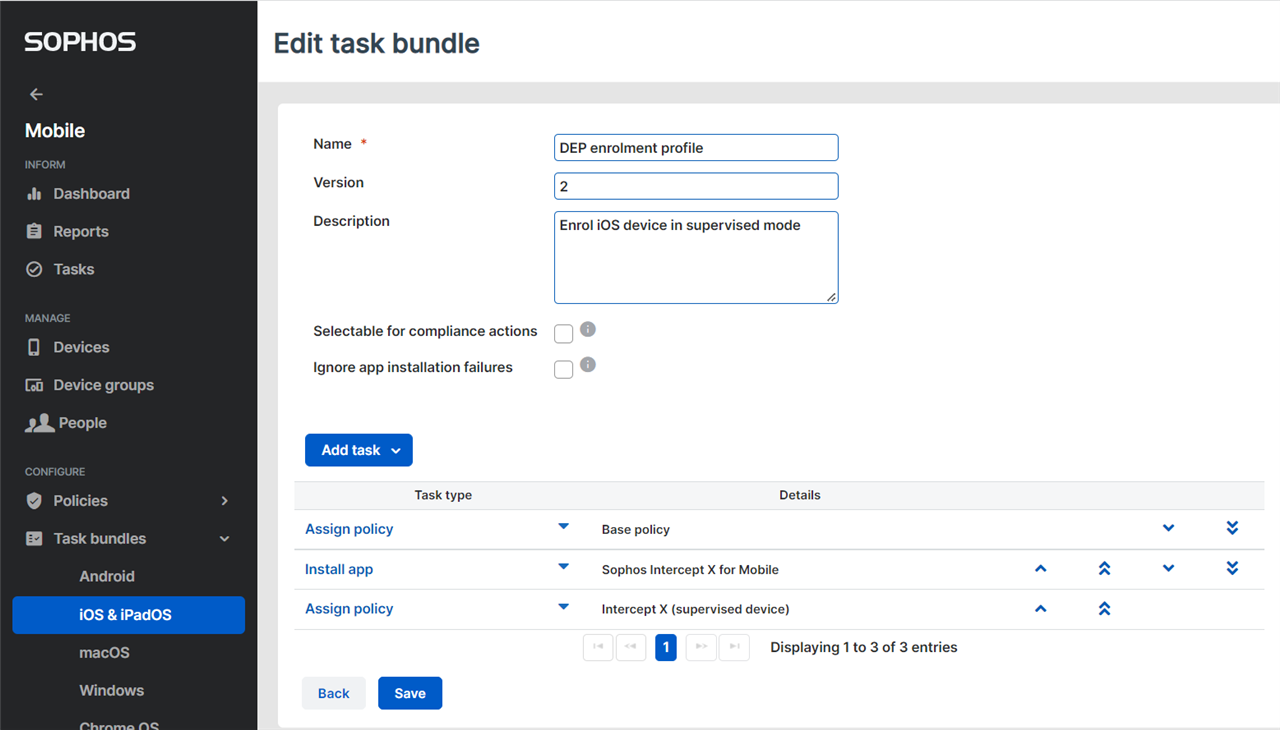Collapse the Task bundles sidebar section
Viewport: 1280px width, 730px height.
(x=224, y=539)
